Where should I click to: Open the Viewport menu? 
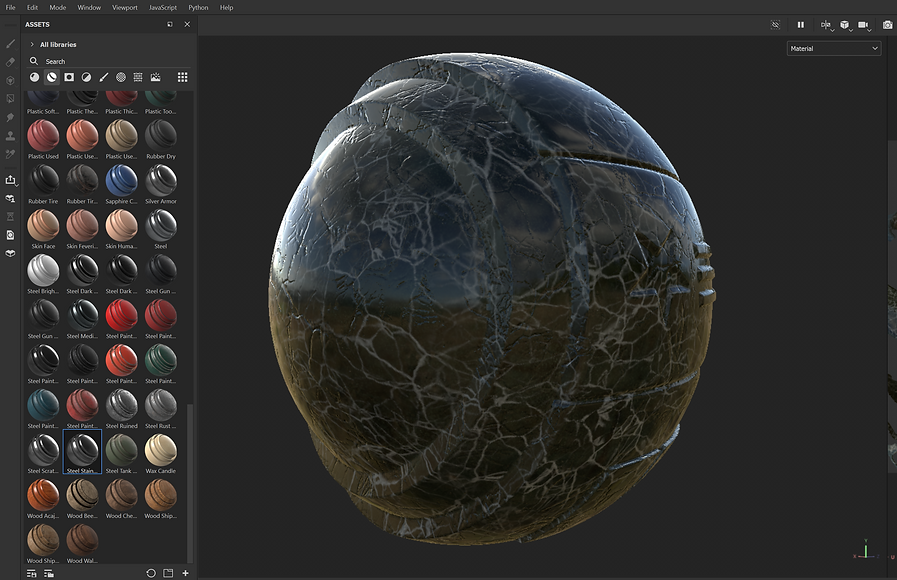125,7
